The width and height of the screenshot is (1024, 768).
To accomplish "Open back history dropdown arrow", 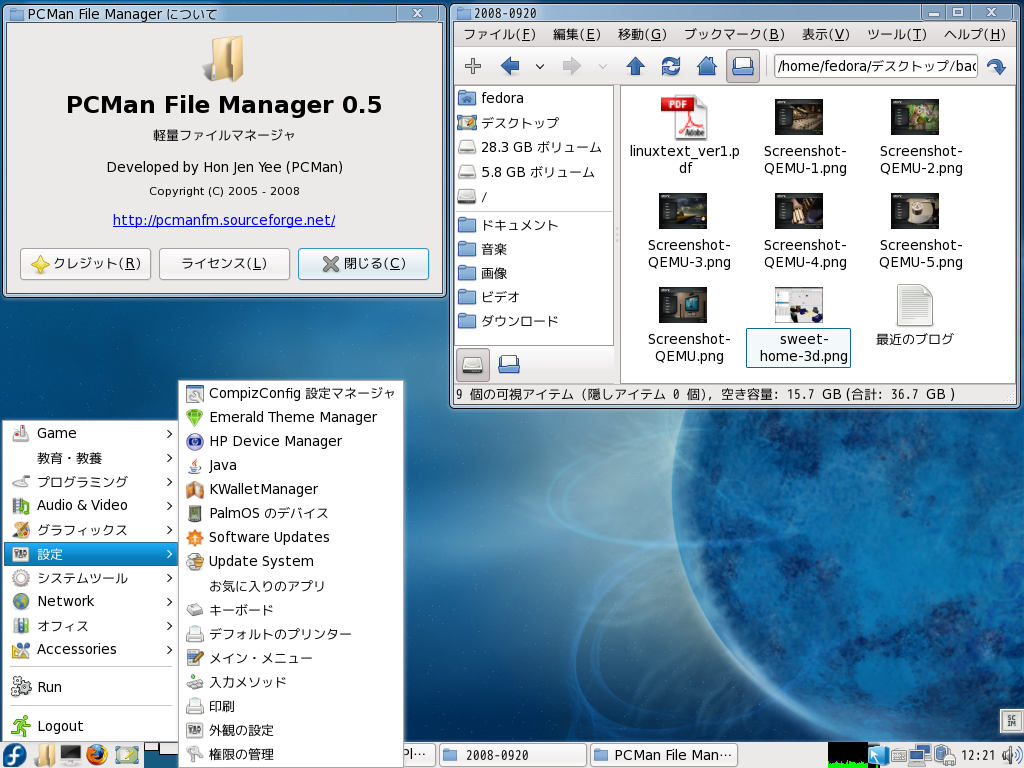I will coord(539,66).
